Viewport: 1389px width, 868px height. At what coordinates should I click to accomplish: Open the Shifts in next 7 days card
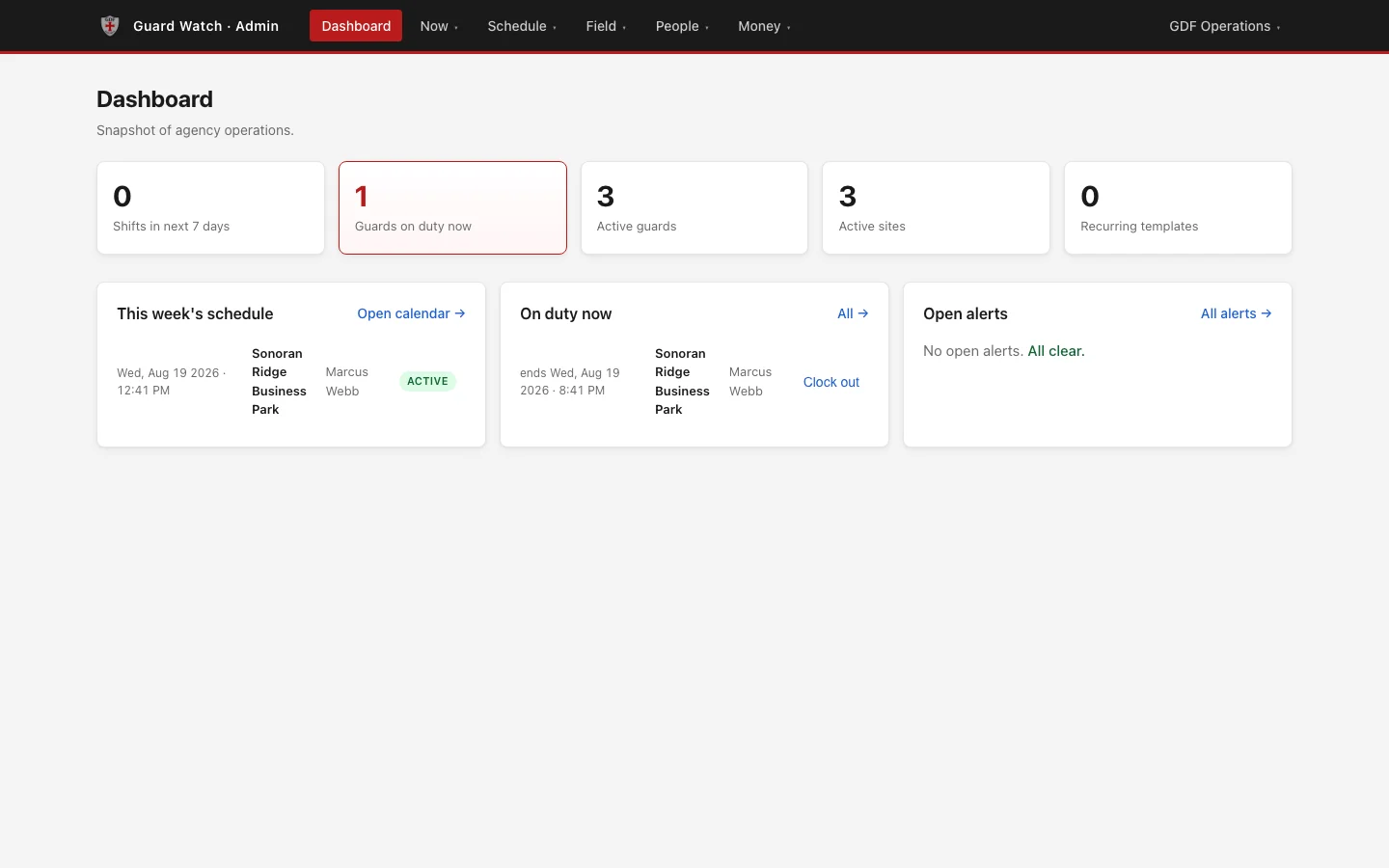click(210, 208)
